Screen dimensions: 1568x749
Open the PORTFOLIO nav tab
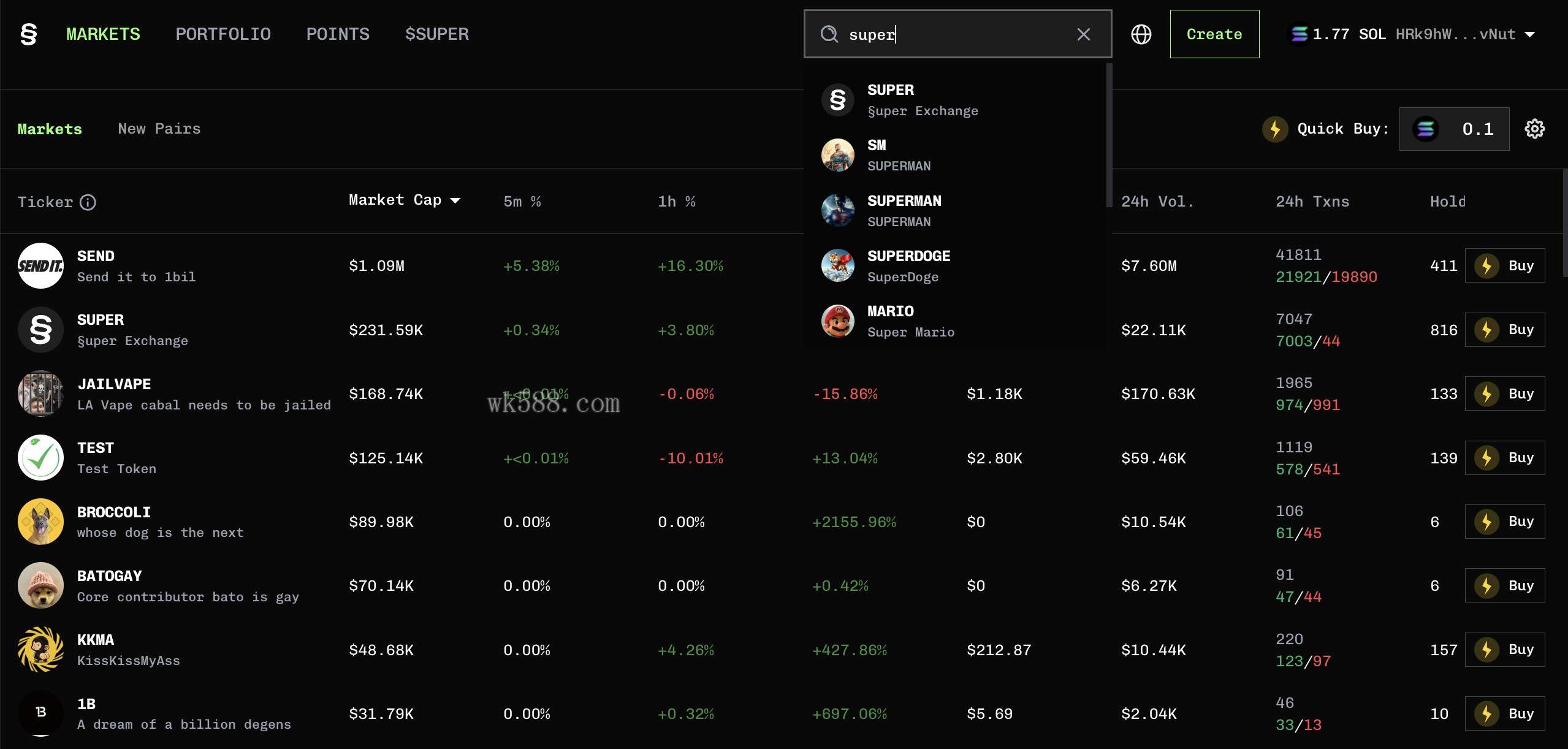[x=223, y=34]
